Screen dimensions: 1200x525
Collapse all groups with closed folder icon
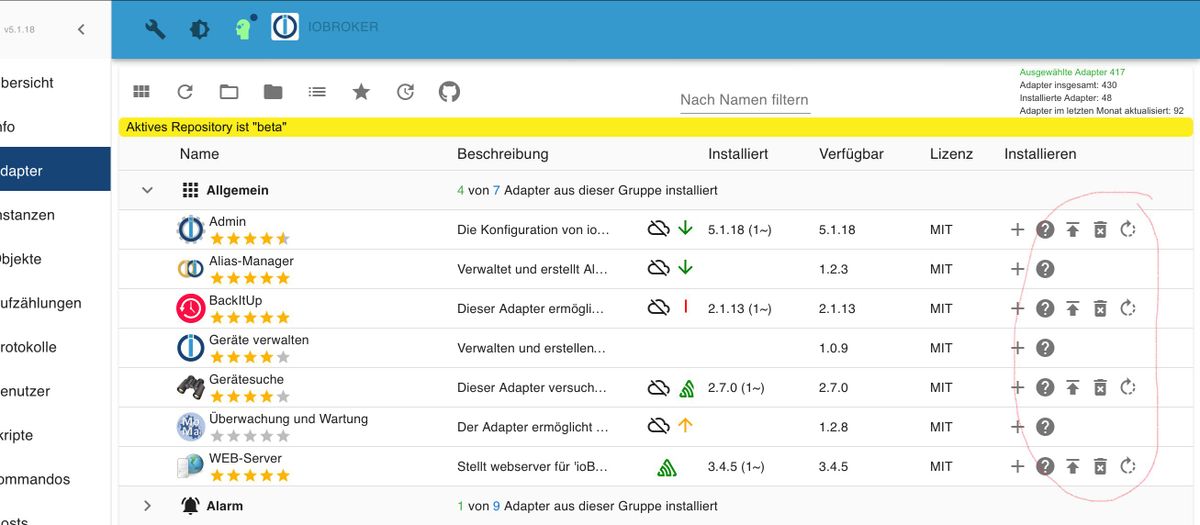[273, 92]
